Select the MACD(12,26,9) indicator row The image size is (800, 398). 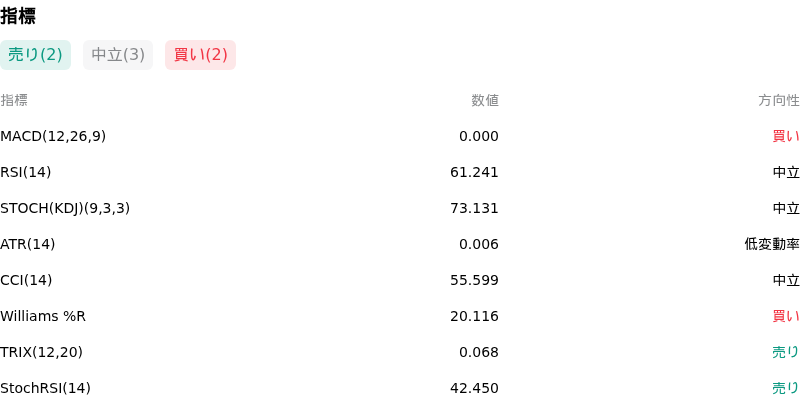[400, 136]
